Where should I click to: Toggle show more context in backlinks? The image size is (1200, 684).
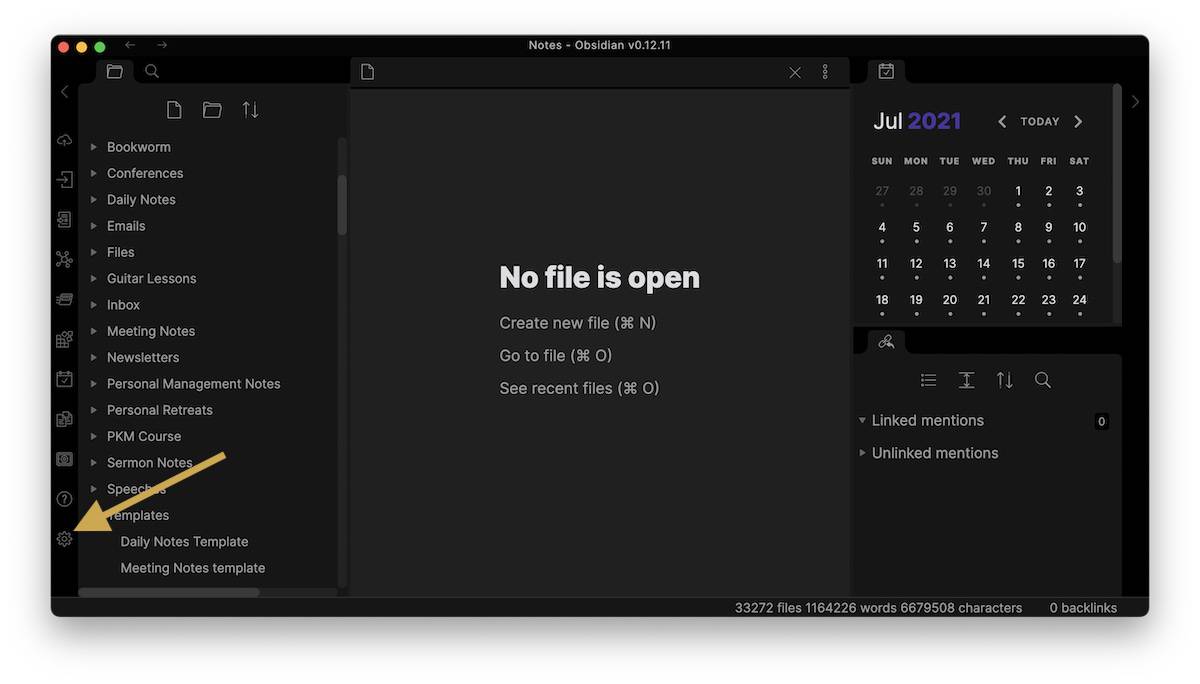coord(966,380)
